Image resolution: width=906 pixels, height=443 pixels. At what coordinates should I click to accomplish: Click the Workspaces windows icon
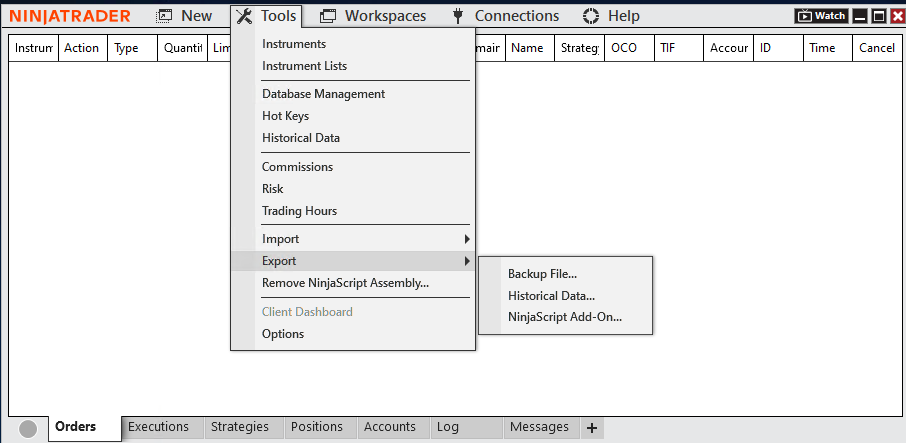tap(327, 16)
